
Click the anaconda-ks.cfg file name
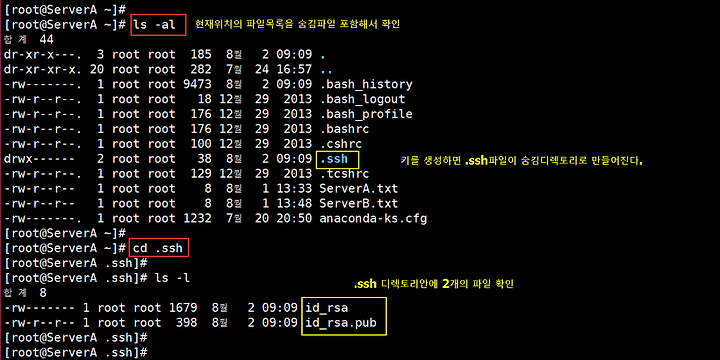pyautogui.click(x=373, y=219)
